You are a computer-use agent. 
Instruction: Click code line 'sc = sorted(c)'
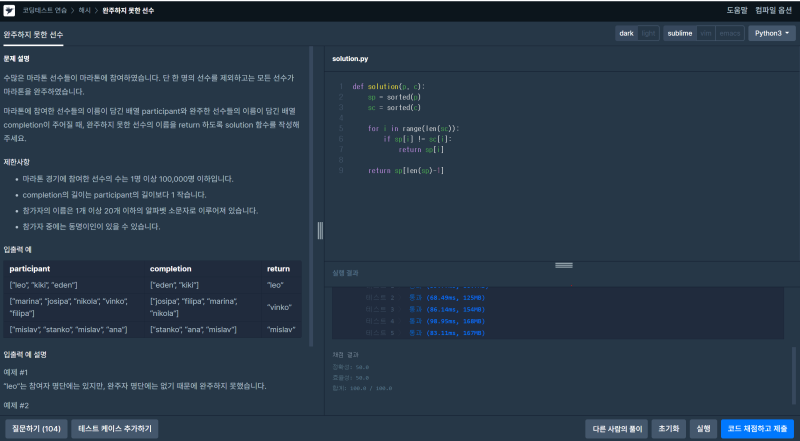point(394,107)
